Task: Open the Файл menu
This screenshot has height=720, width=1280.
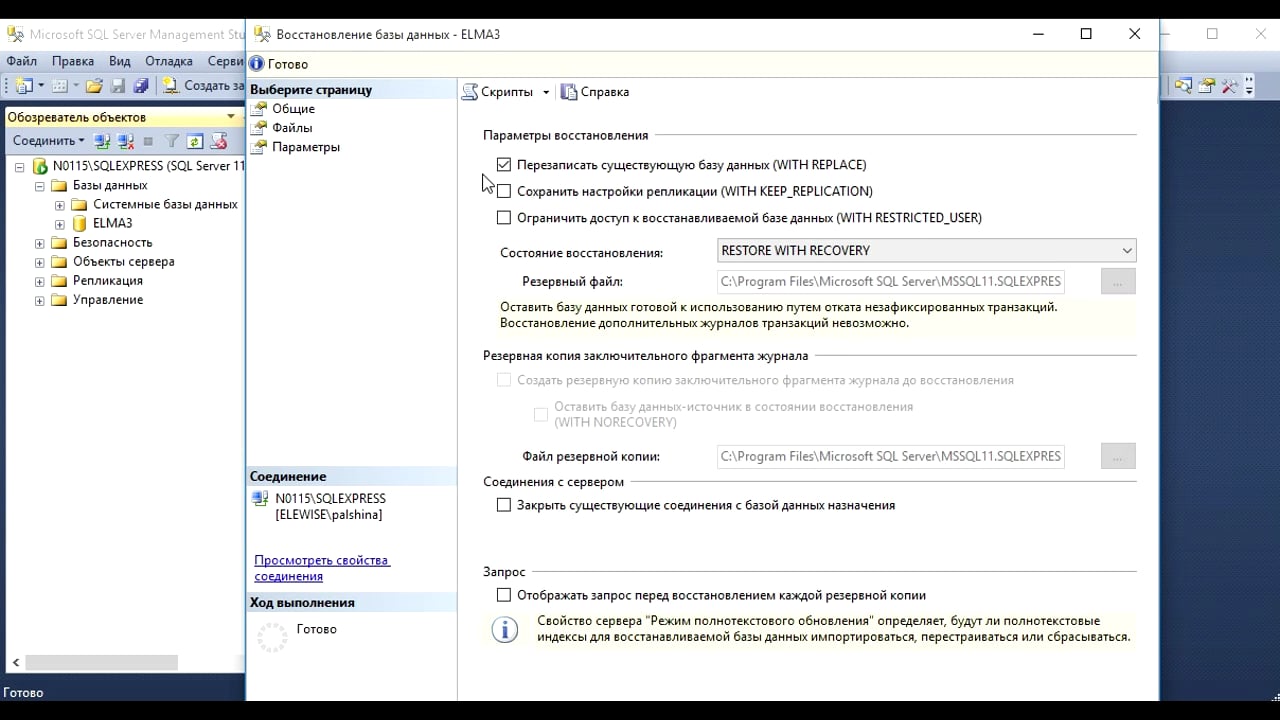Action: coord(21,61)
